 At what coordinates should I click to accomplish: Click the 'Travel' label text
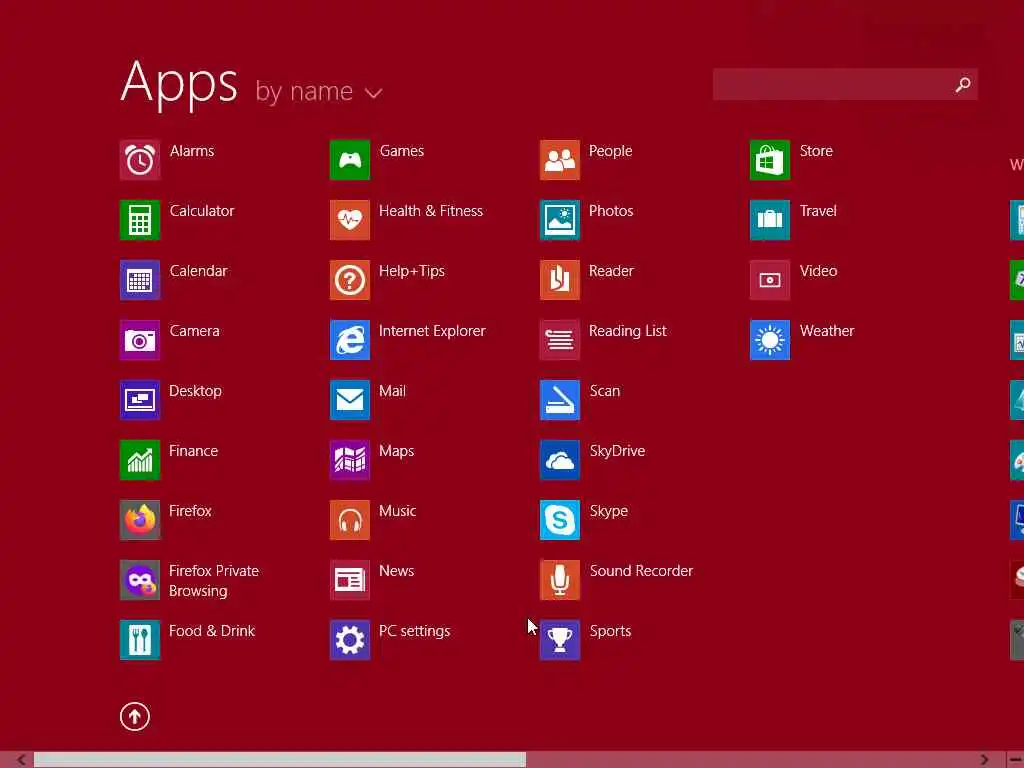[x=818, y=211]
